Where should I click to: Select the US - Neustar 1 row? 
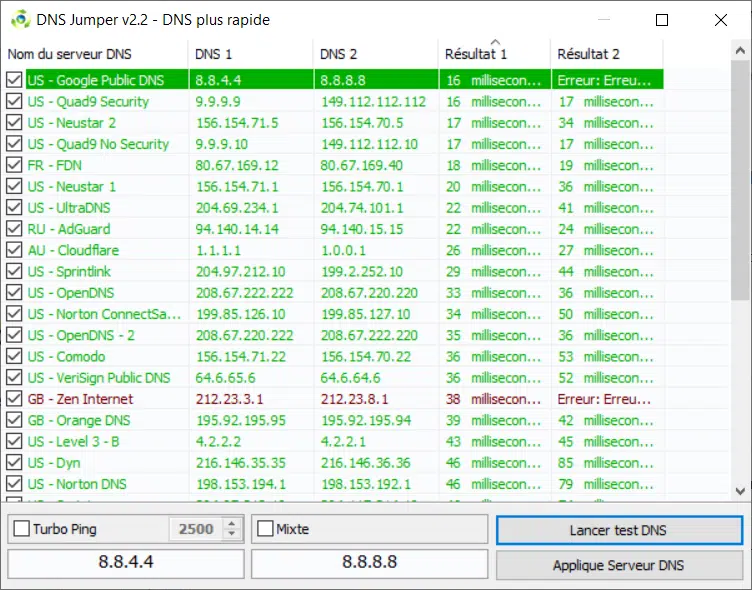pos(335,186)
